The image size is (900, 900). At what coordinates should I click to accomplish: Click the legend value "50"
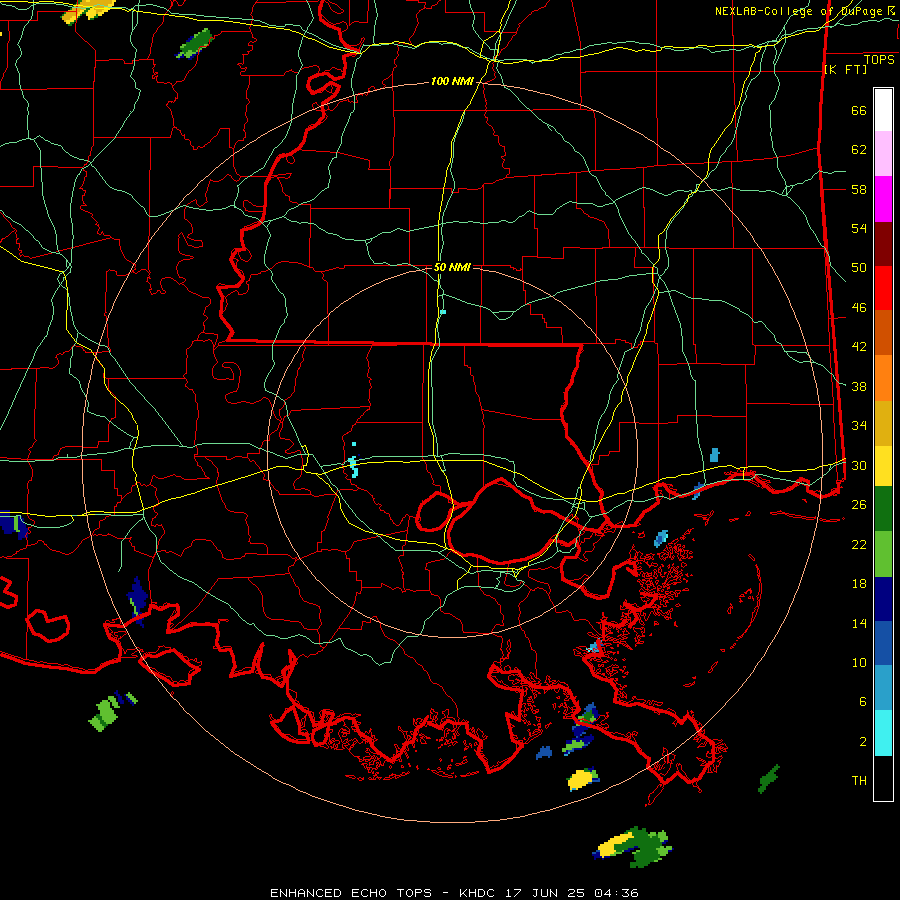[x=859, y=268]
